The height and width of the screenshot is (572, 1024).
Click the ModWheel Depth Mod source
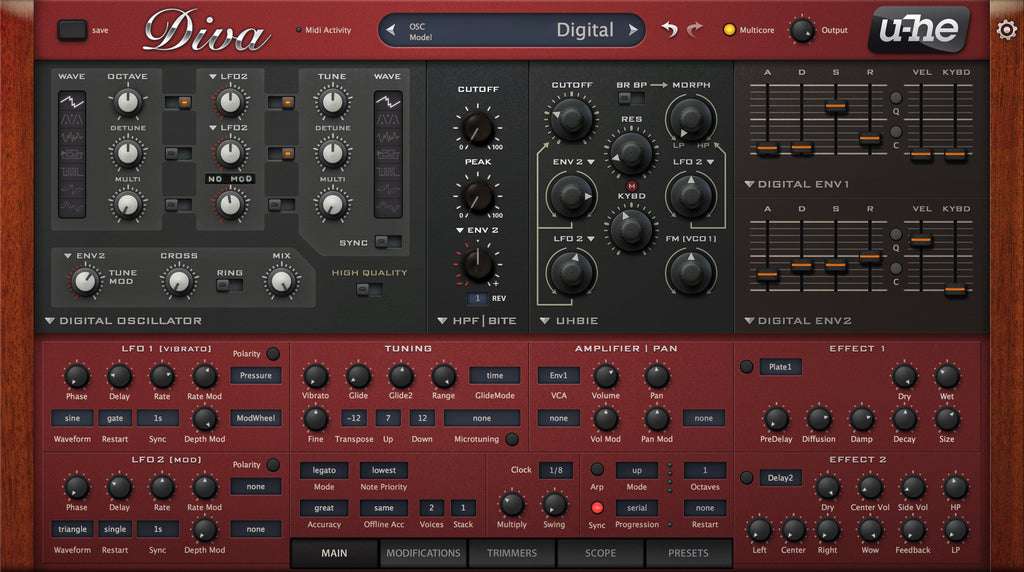pos(255,418)
